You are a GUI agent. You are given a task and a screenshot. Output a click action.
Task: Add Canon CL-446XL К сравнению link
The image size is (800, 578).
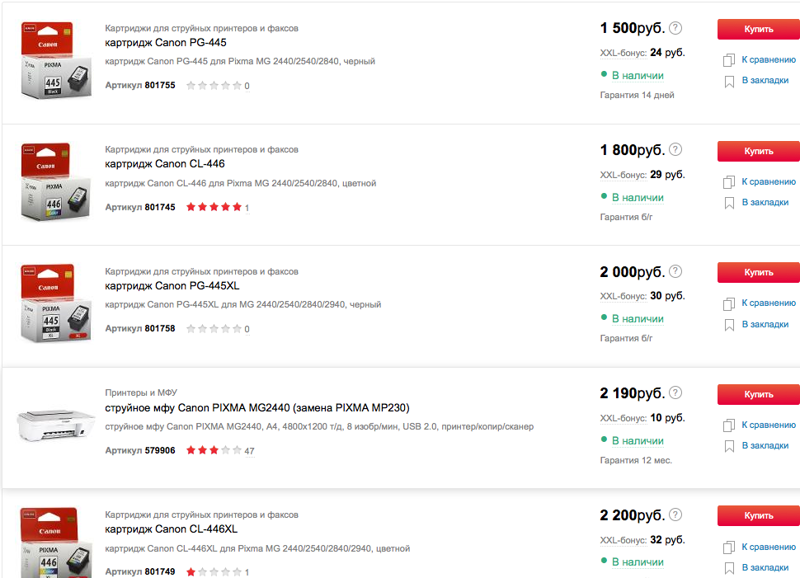[x=768, y=547]
